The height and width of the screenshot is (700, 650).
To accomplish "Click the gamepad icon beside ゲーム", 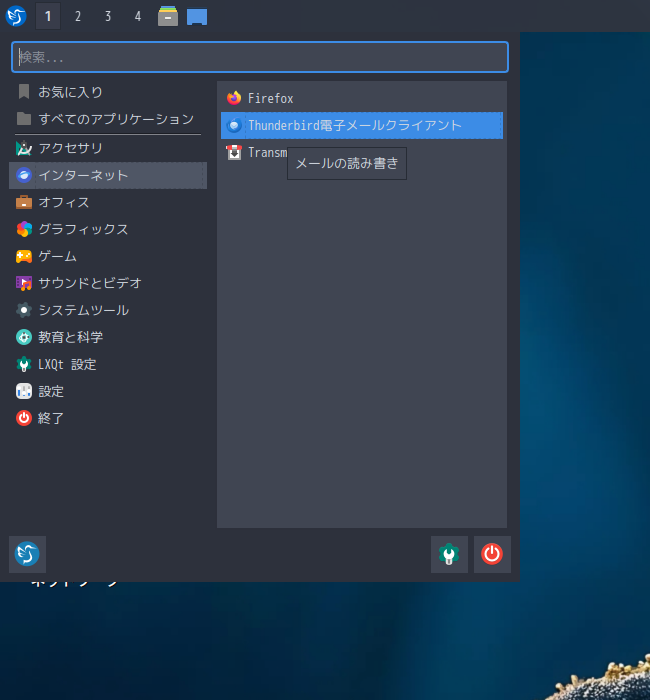I will pyautogui.click(x=24, y=256).
